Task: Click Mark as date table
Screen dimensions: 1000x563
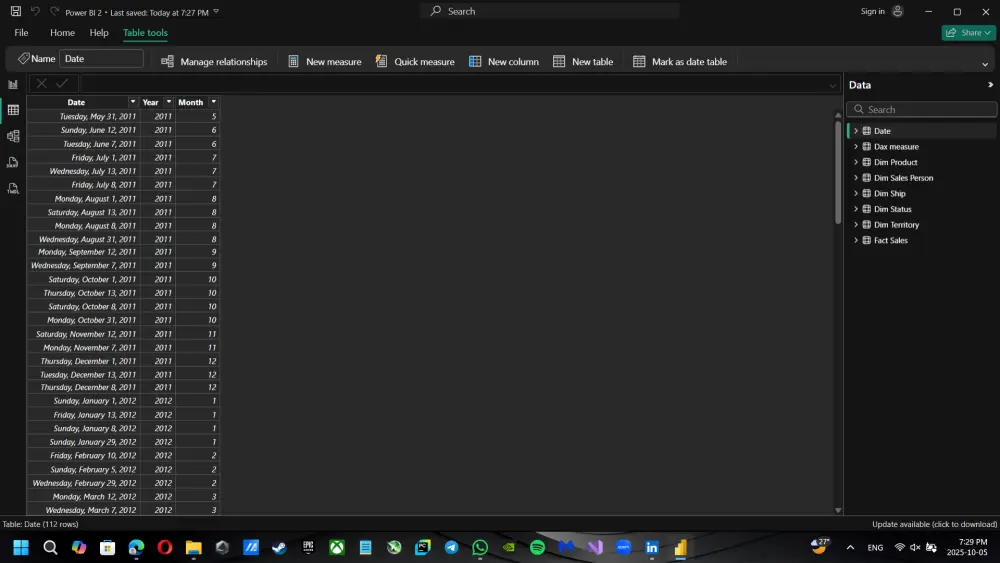Action: tap(680, 61)
